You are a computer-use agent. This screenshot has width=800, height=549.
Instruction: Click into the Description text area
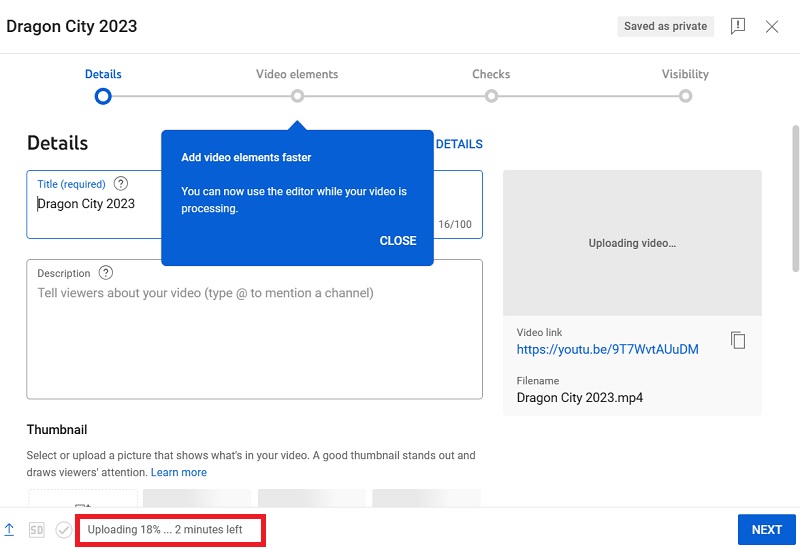click(254, 329)
